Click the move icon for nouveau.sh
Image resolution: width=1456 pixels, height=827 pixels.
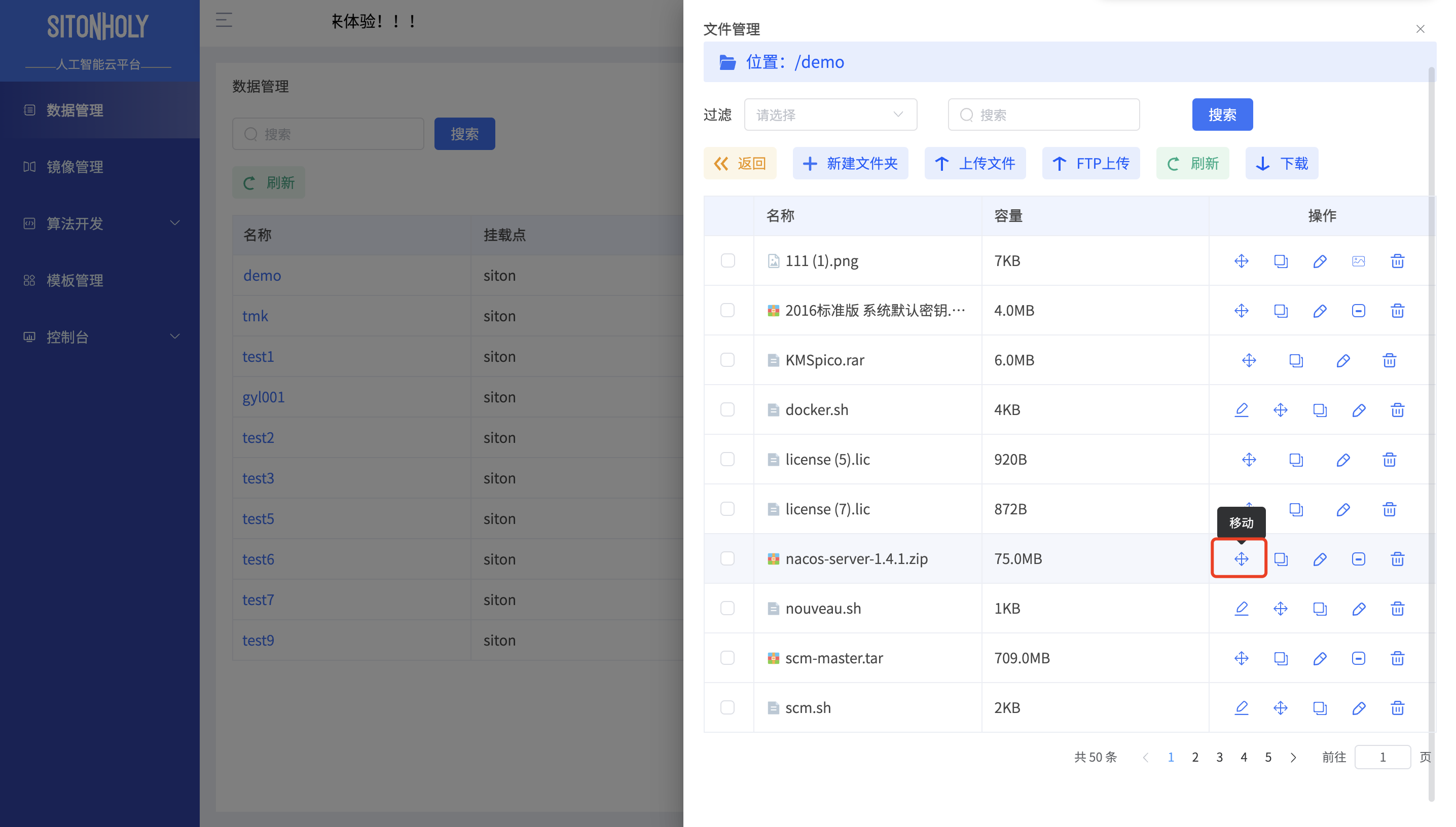coord(1281,608)
